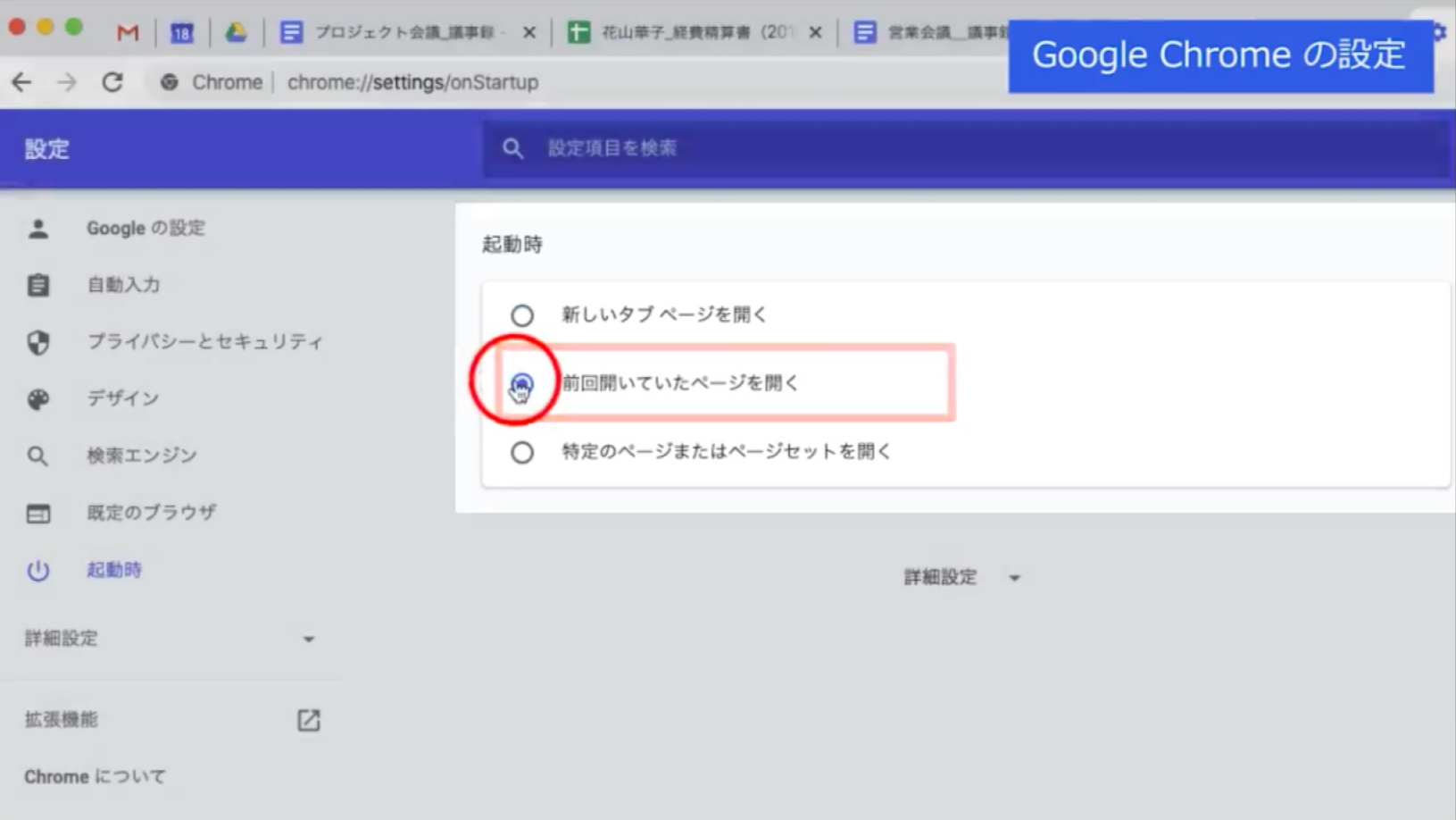1456x820 pixels.
Task: Click the 設定 title in the blue header
Action: point(47,149)
